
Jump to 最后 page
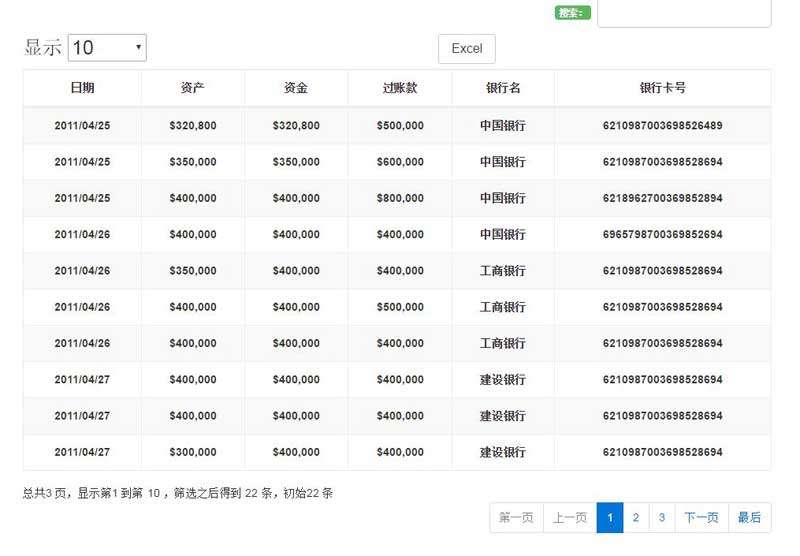pyautogui.click(x=749, y=518)
